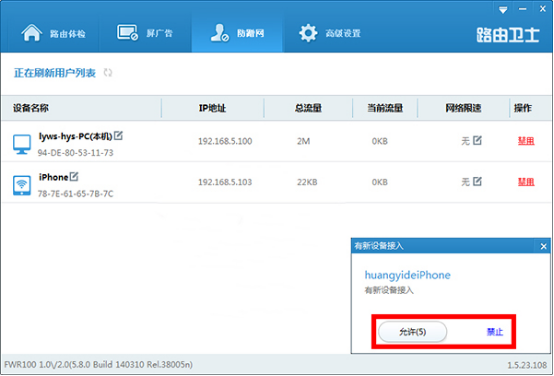554x376 pixels.
Task: Click MAC address 78-7E-61-65-7B-7C
Action: (76, 194)
